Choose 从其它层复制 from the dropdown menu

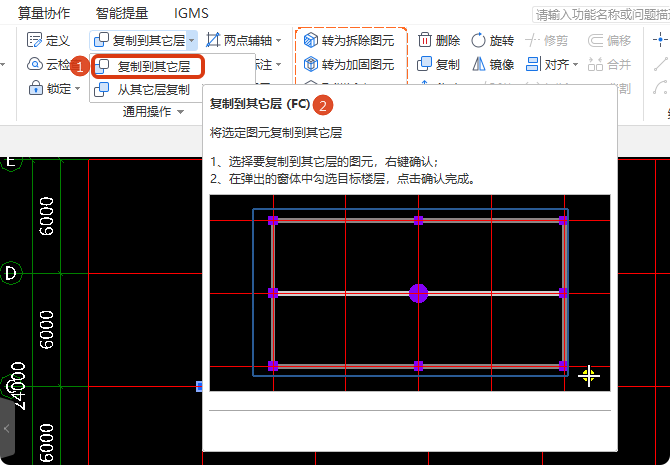pyautogui.click(x=147, y=89)
